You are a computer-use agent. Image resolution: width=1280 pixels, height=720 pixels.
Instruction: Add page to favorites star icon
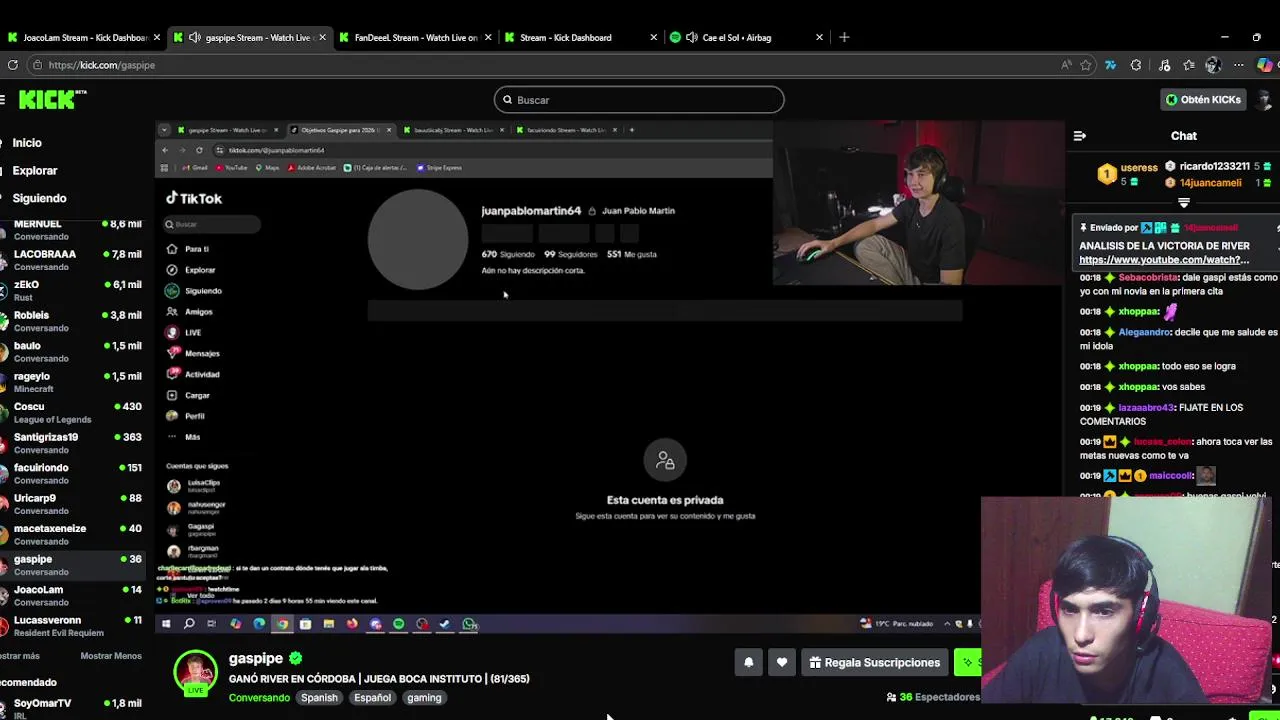[x=1086, y=65]
